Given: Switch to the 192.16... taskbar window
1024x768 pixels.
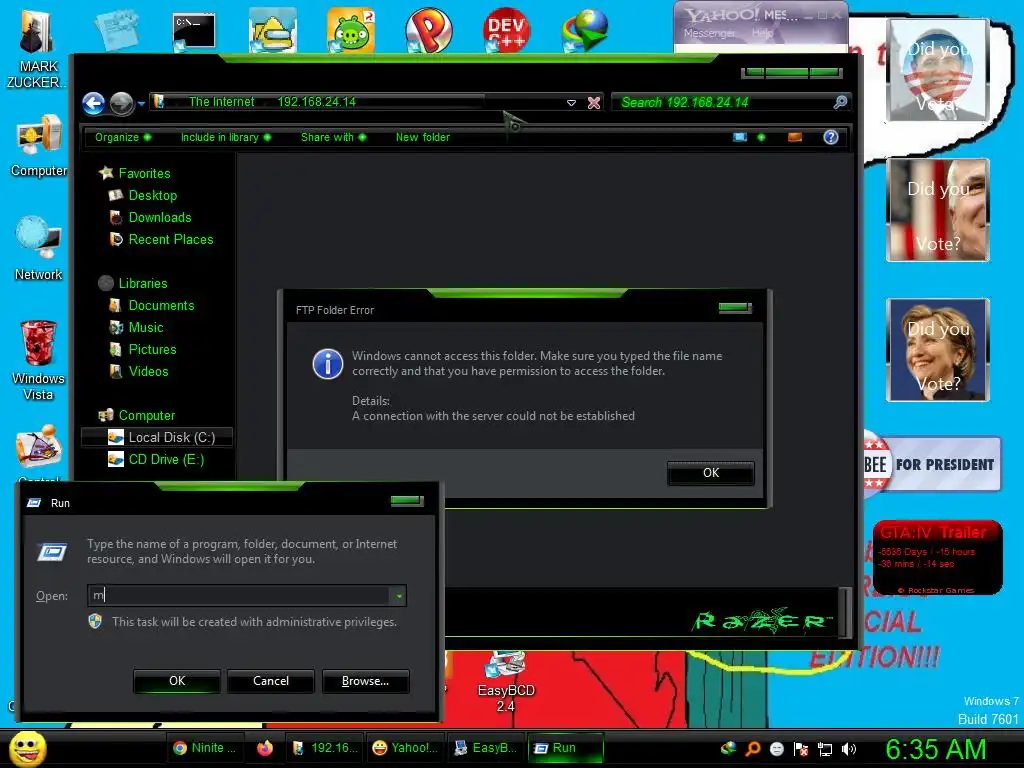Looking at the screenshot, I should (x=325, y=748).
